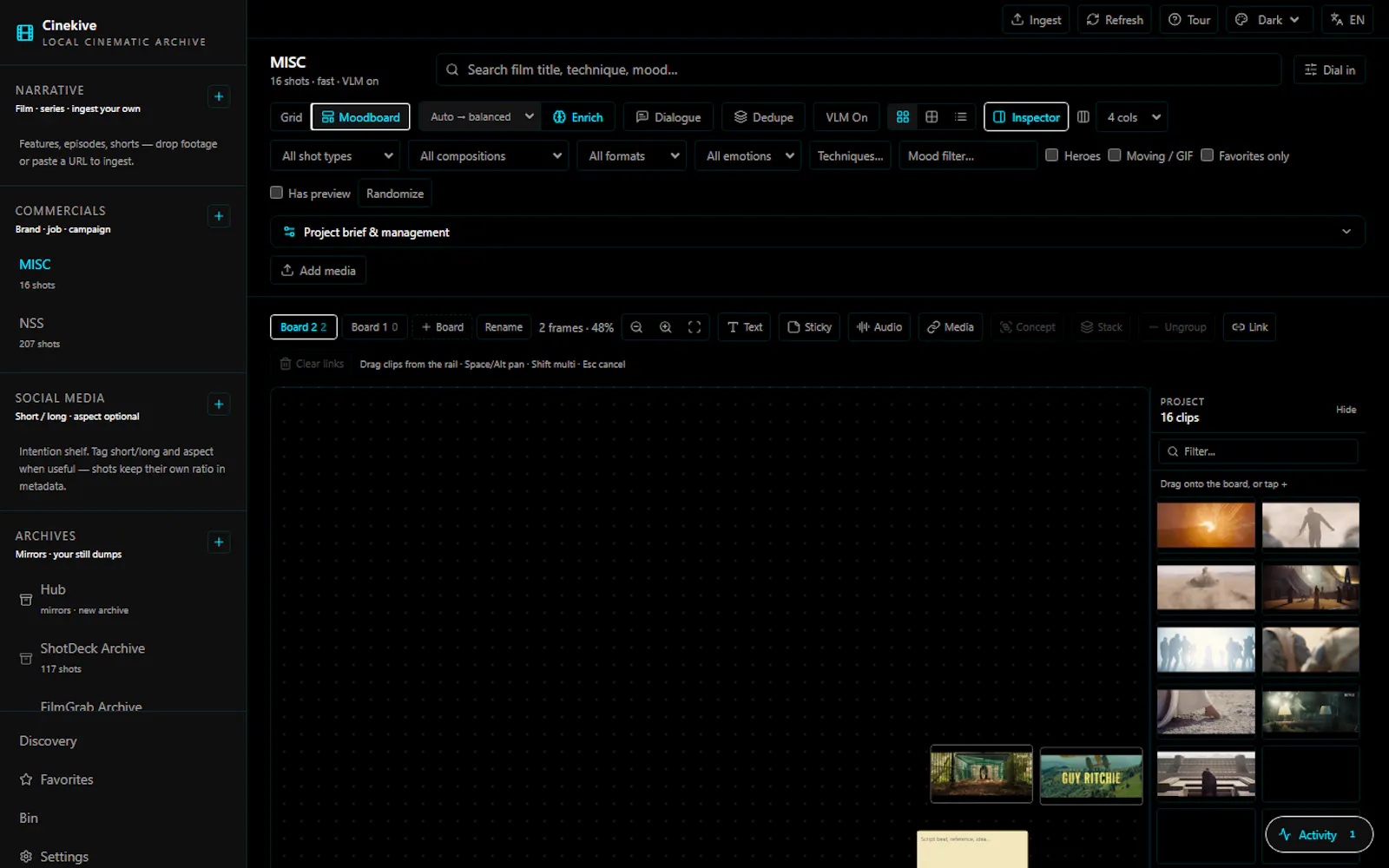
Task: Click Refresh button
Action: click(x=1115, y=20)
